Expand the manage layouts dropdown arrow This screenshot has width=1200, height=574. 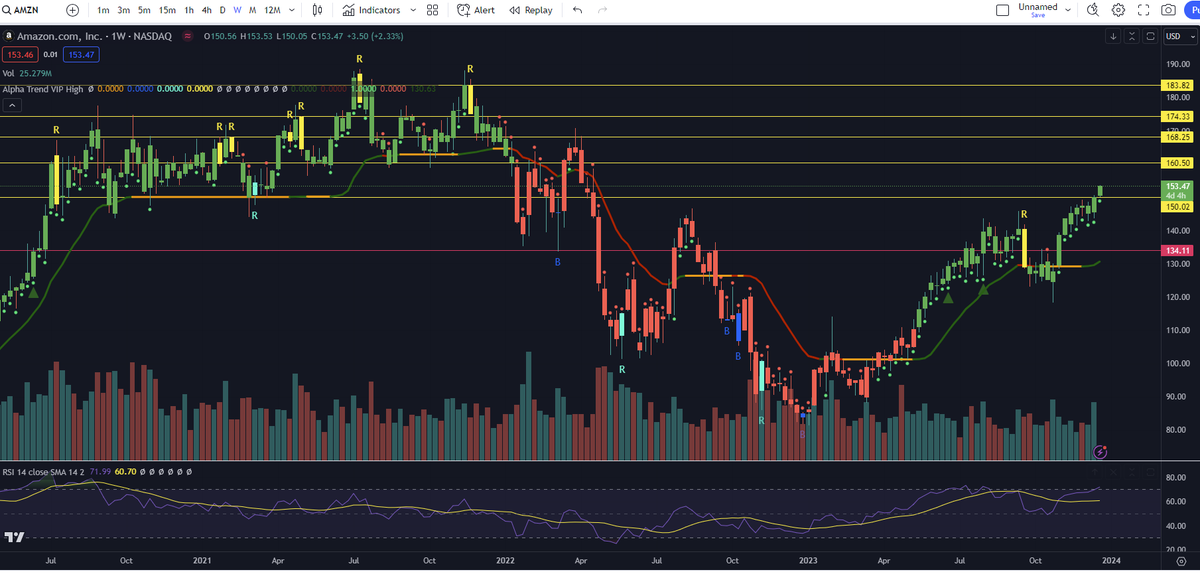(x=1069, y=10)
